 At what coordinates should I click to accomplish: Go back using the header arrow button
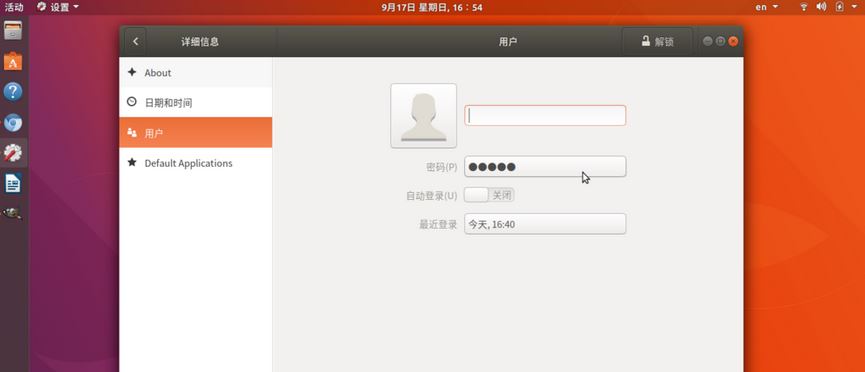pyautogui.click(x=135, y=41)
